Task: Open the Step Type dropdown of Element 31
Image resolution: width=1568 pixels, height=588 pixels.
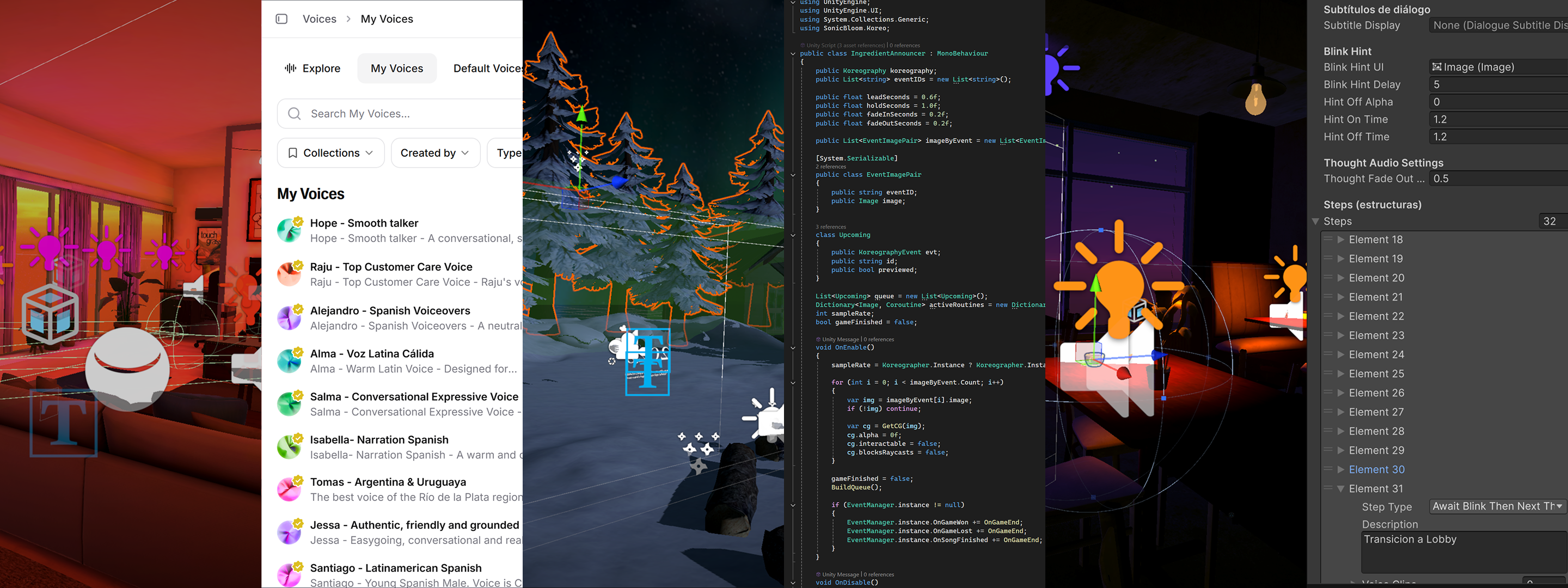Action: pyautogui.click(x=1498, y=506)
